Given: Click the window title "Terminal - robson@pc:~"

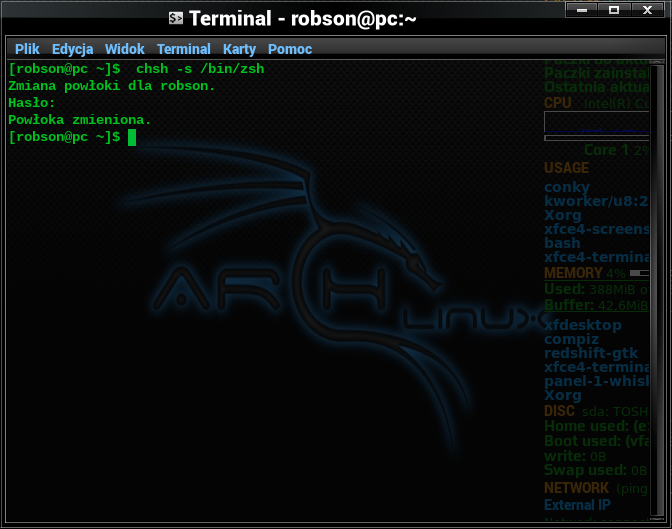Looking at the screenshot, I should pyautogui.click(x=303, y=19).
